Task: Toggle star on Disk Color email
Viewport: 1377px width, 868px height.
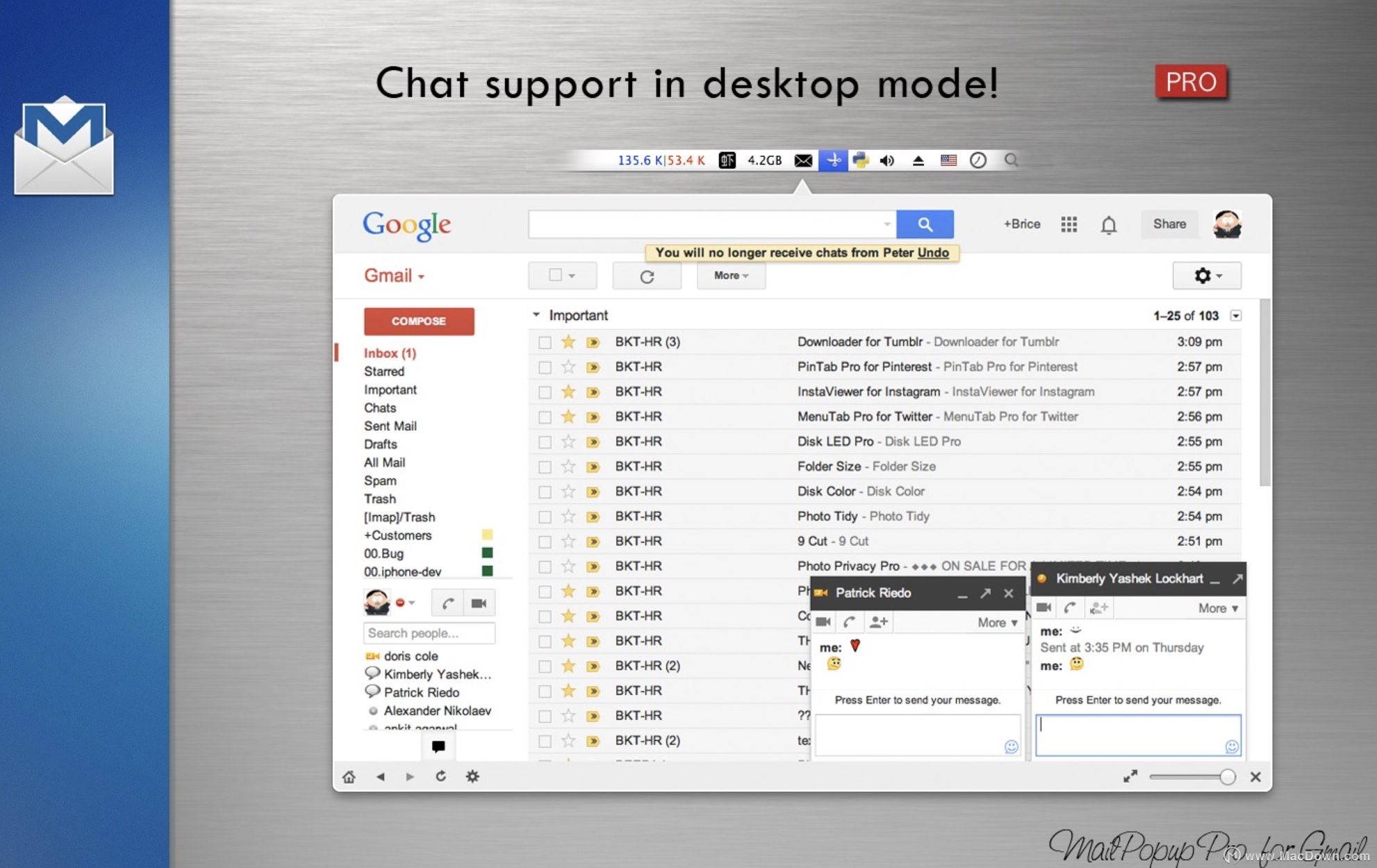Action: tap(568, 492)
